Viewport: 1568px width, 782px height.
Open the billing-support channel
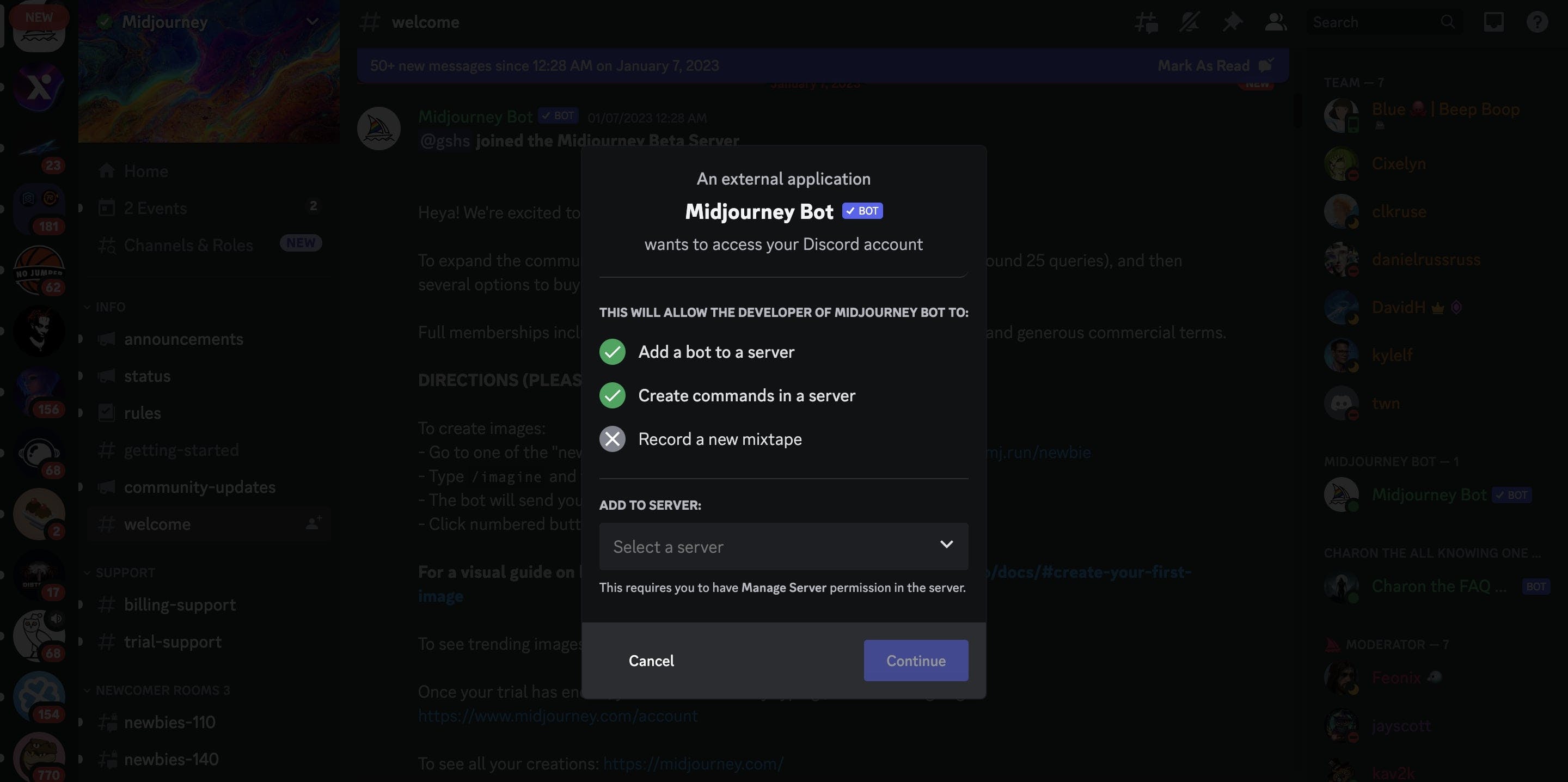[x=209, y=605]
